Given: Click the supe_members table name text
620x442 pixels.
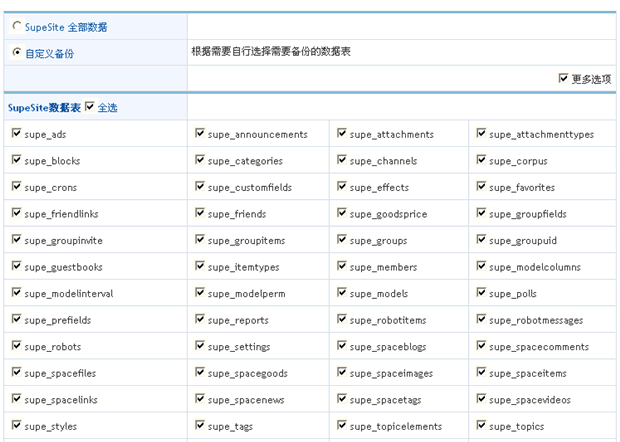Looking at the screenshot, I should tap(383, 267).
